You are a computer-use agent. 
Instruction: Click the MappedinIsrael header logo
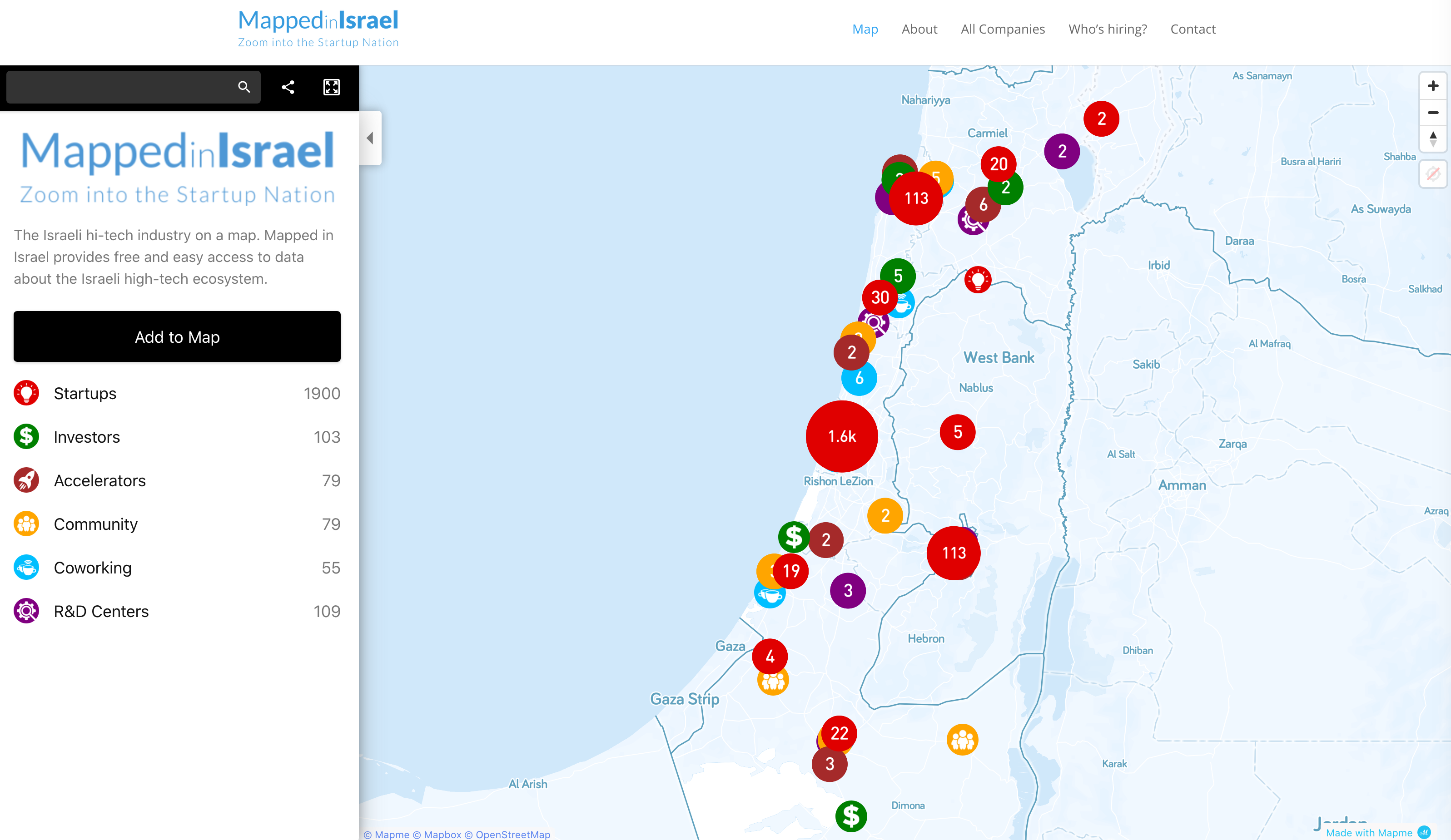click(x=318, y=28)
